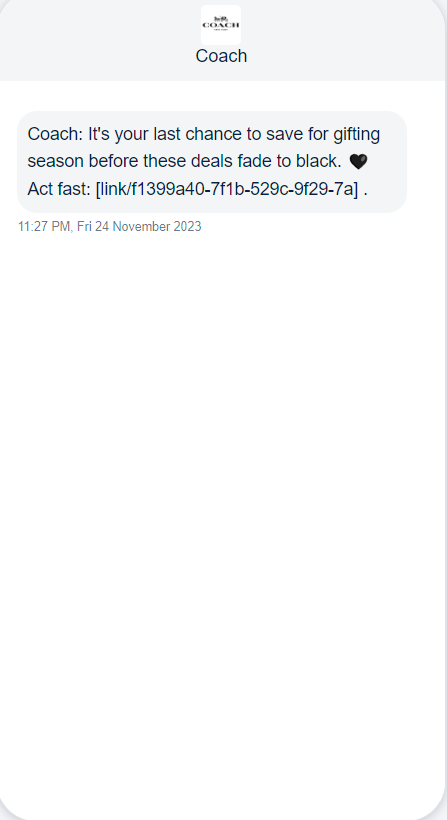Click the 'Coach:' prefix in the message
The width and height of the screenshot is (447, 820).
pyautogui.click(x=55, y=134)
